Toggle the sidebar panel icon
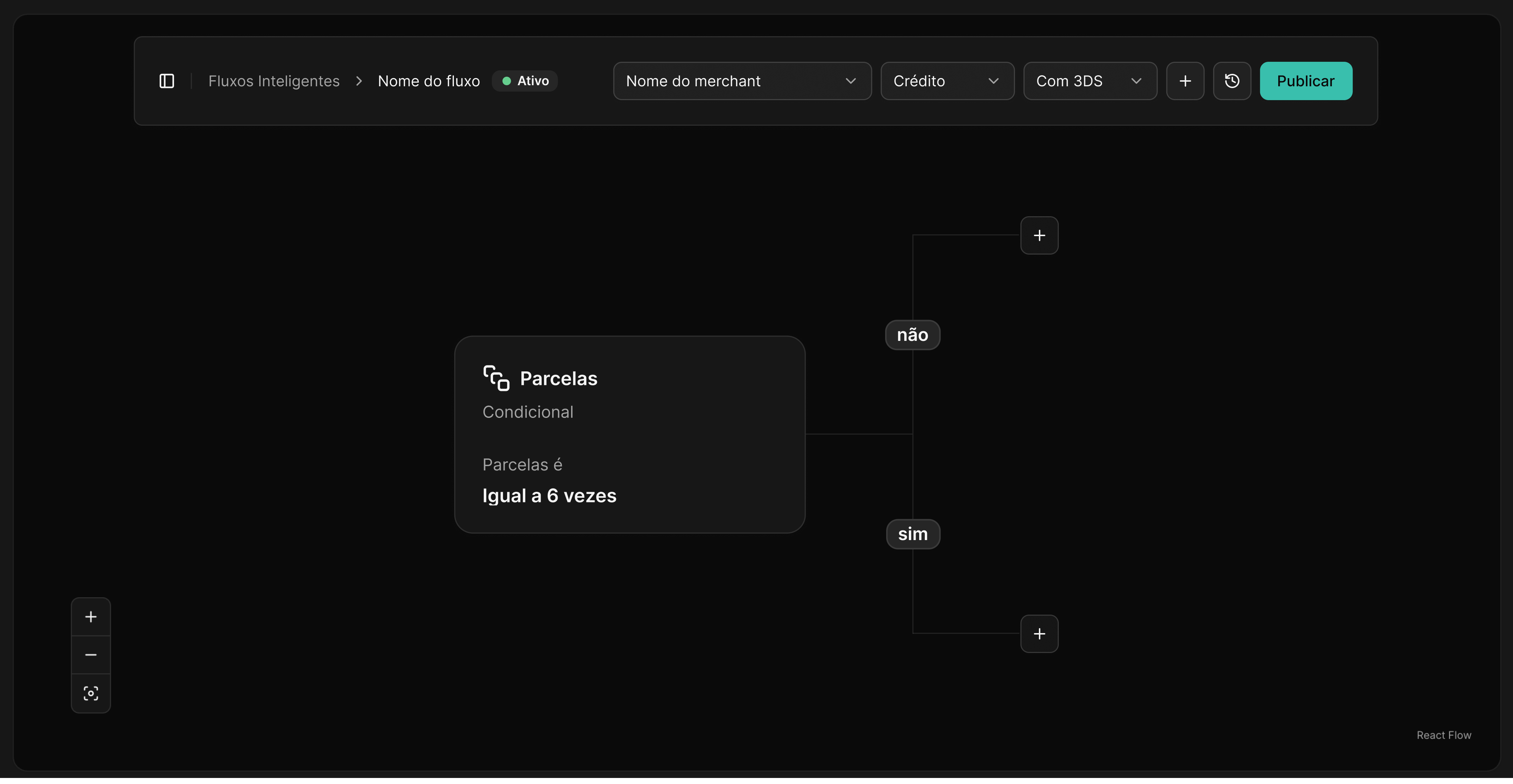 [x=167, y=81]
